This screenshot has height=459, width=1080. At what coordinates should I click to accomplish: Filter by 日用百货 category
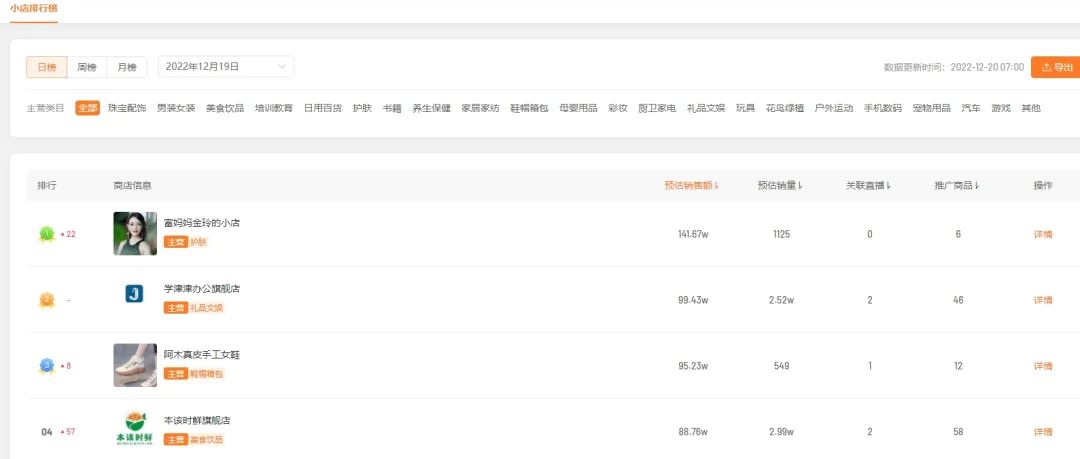pos(323,108)
